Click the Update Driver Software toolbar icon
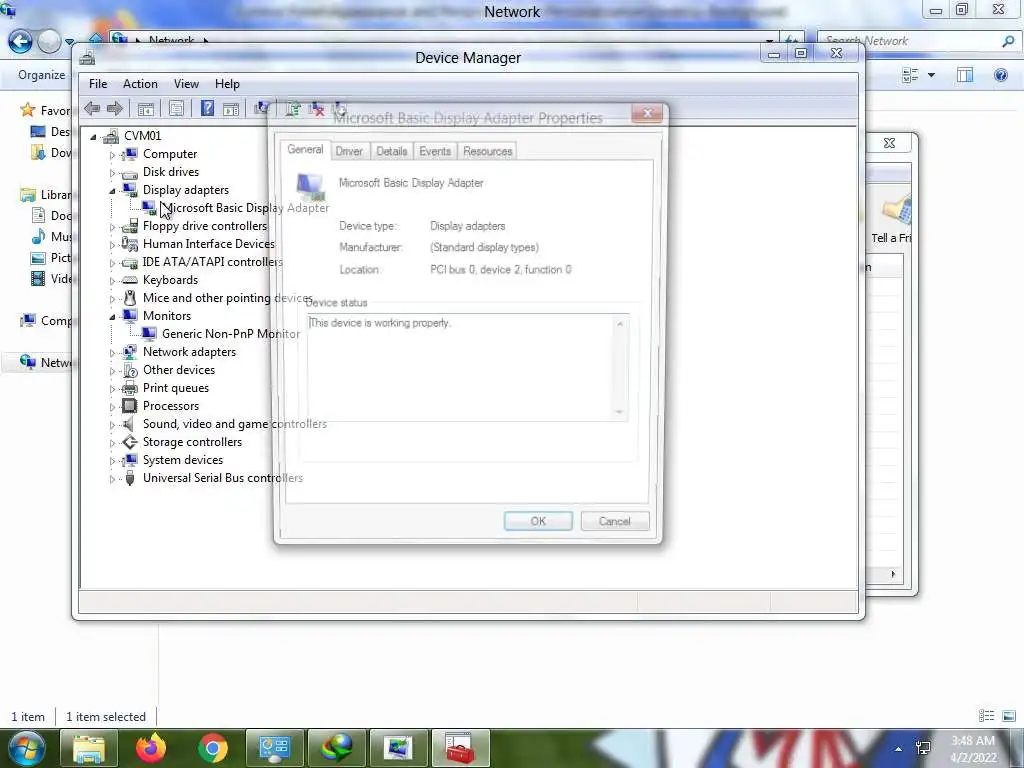This screenshot has height=768, width=1024. (x=293, y=108)
